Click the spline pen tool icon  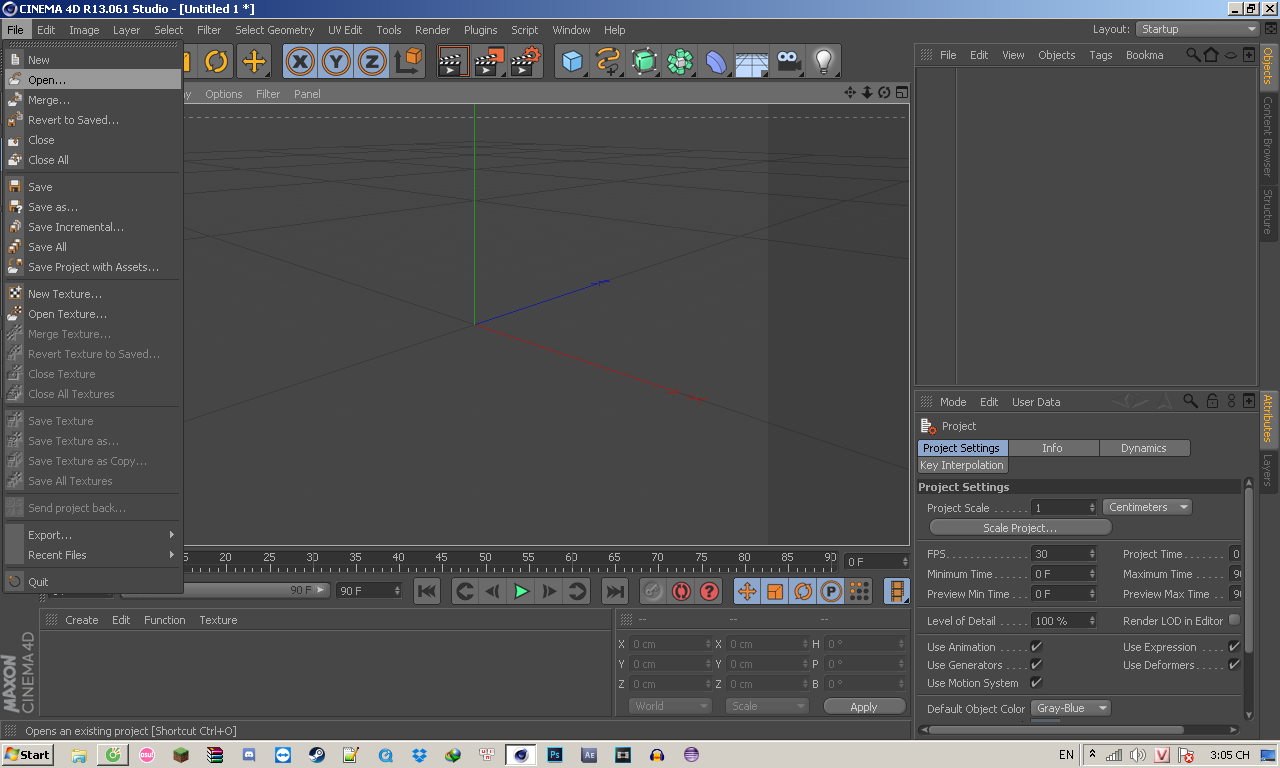click(x=607, y=62)
